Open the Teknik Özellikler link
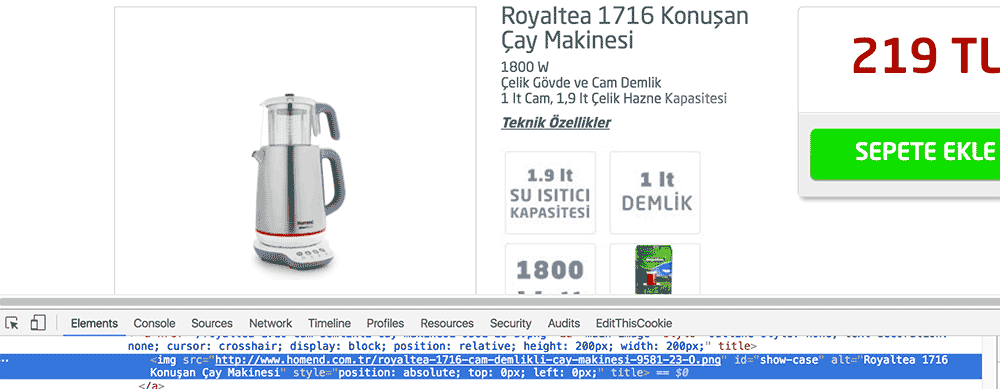The height and width of the screenshot is (389, 1000). click(555, 122)
